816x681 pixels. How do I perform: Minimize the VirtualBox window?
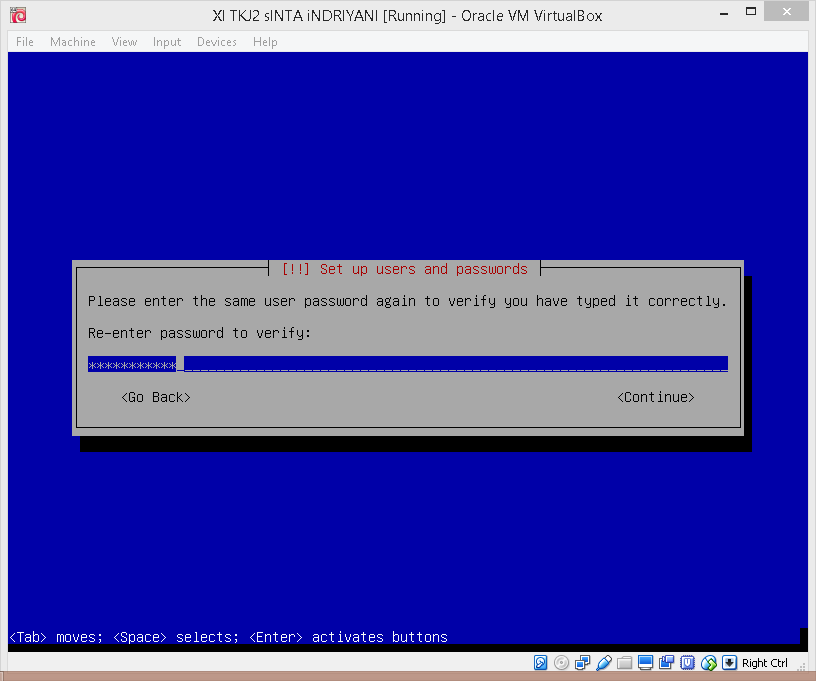click(x=724, y=14)
